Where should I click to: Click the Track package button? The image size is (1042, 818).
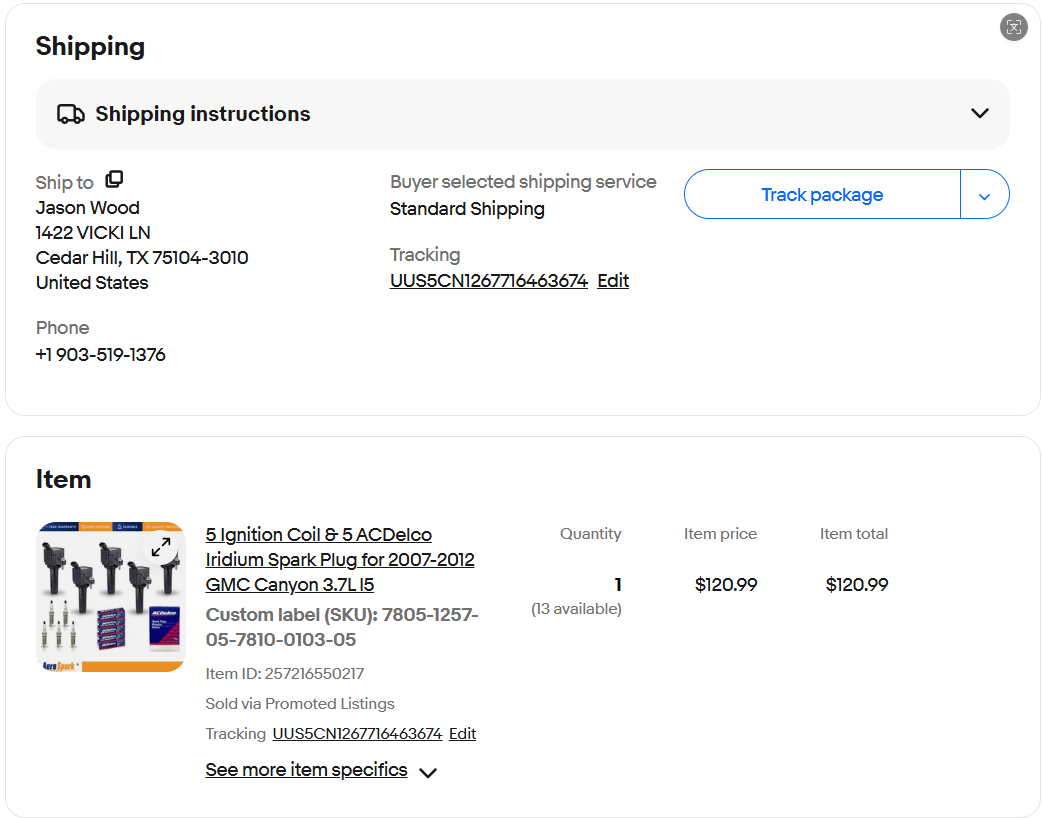pos(821,195)
